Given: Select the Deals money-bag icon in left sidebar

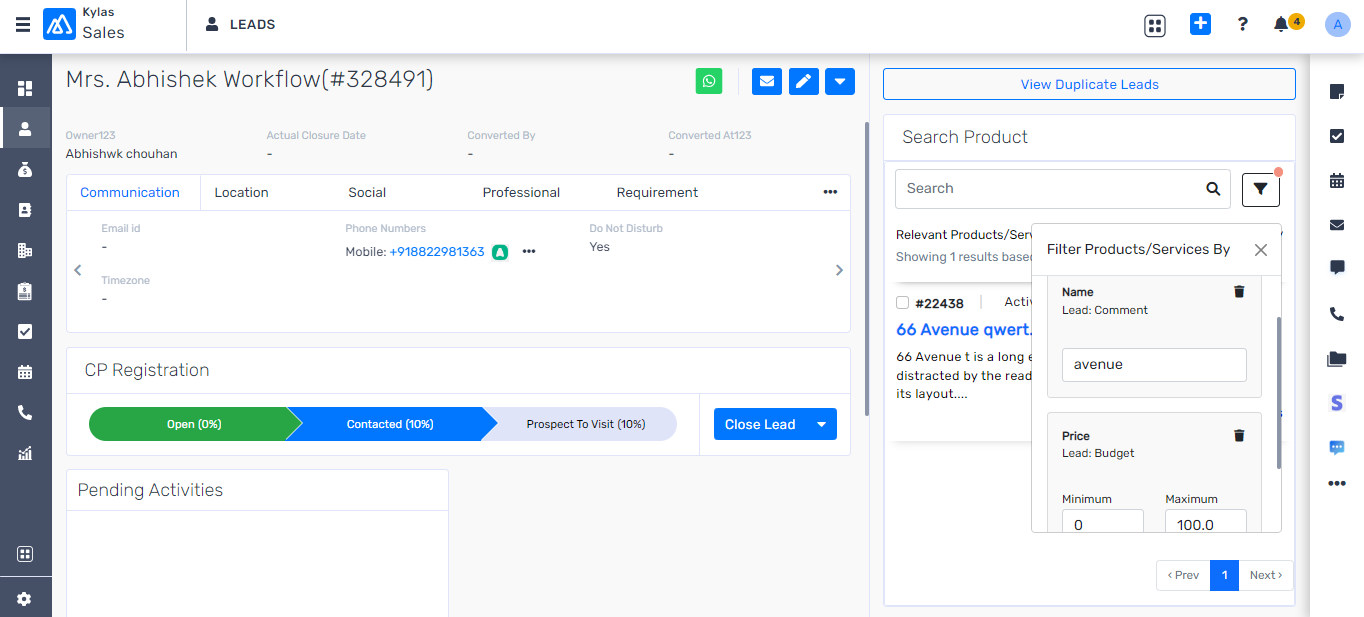Looking at the screenshot, I should point(25,170).
